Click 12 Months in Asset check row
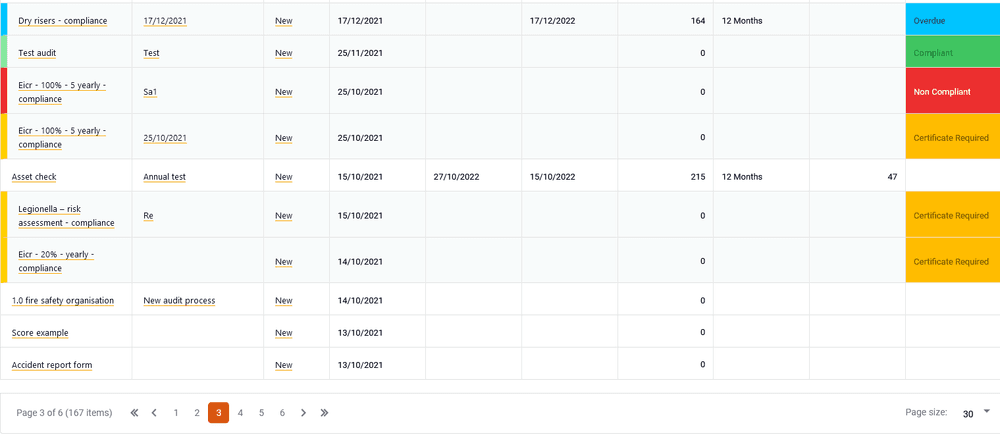Image resolution: width=1000 pixels, height=435 pixels. click(x=742, y=177)
